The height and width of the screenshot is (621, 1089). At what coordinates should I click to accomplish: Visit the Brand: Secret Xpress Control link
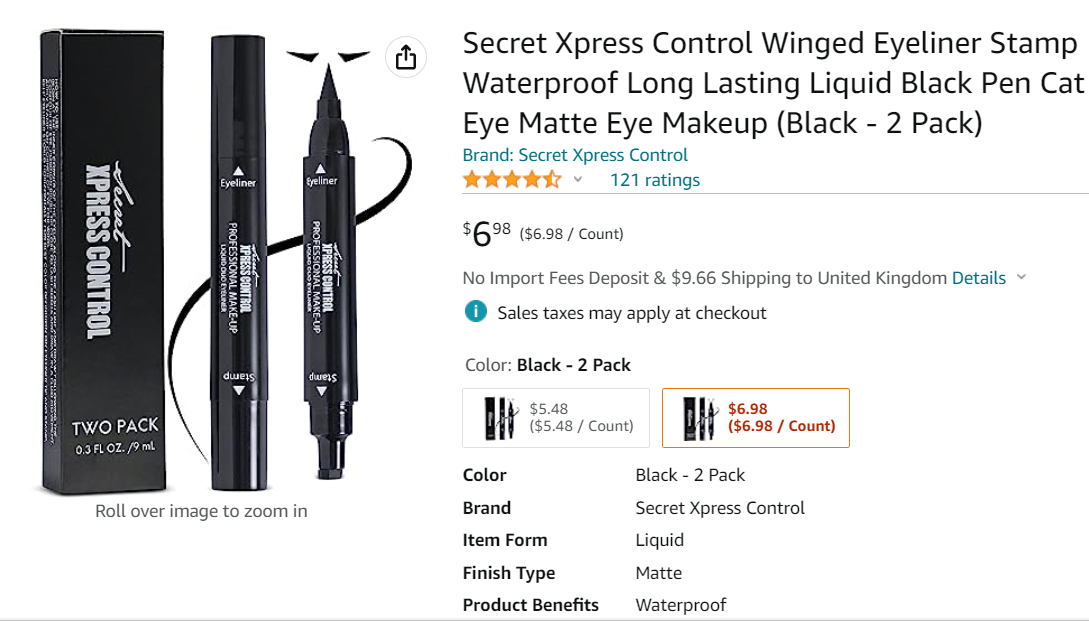coord(575,155)
